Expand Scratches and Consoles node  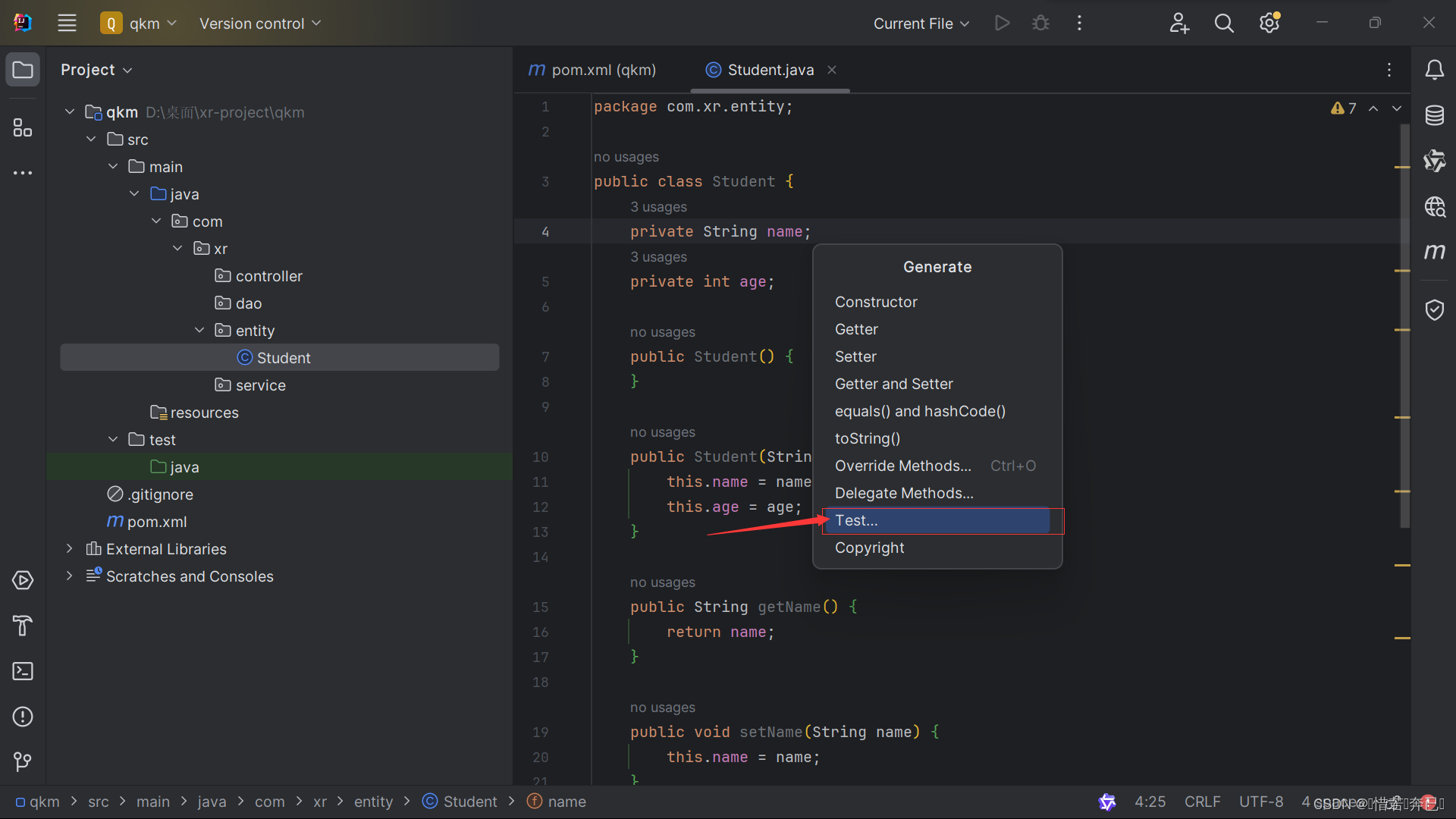(x=70, y=576)
